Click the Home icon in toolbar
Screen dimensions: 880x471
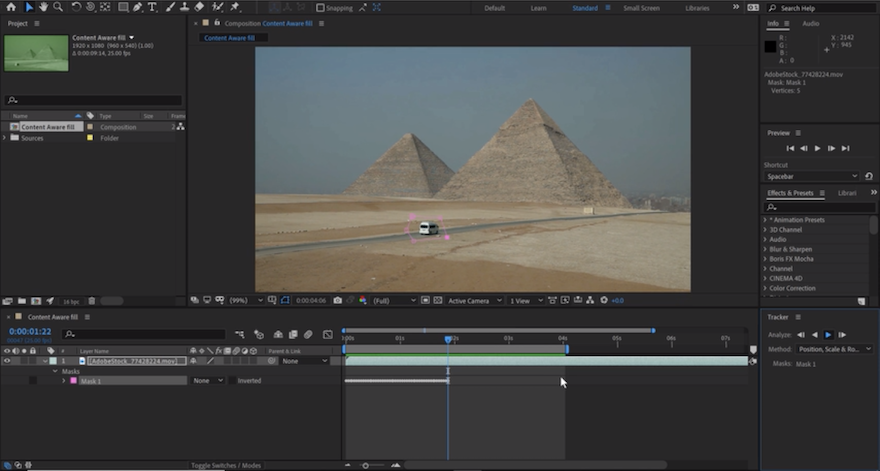tap(11, 7)
